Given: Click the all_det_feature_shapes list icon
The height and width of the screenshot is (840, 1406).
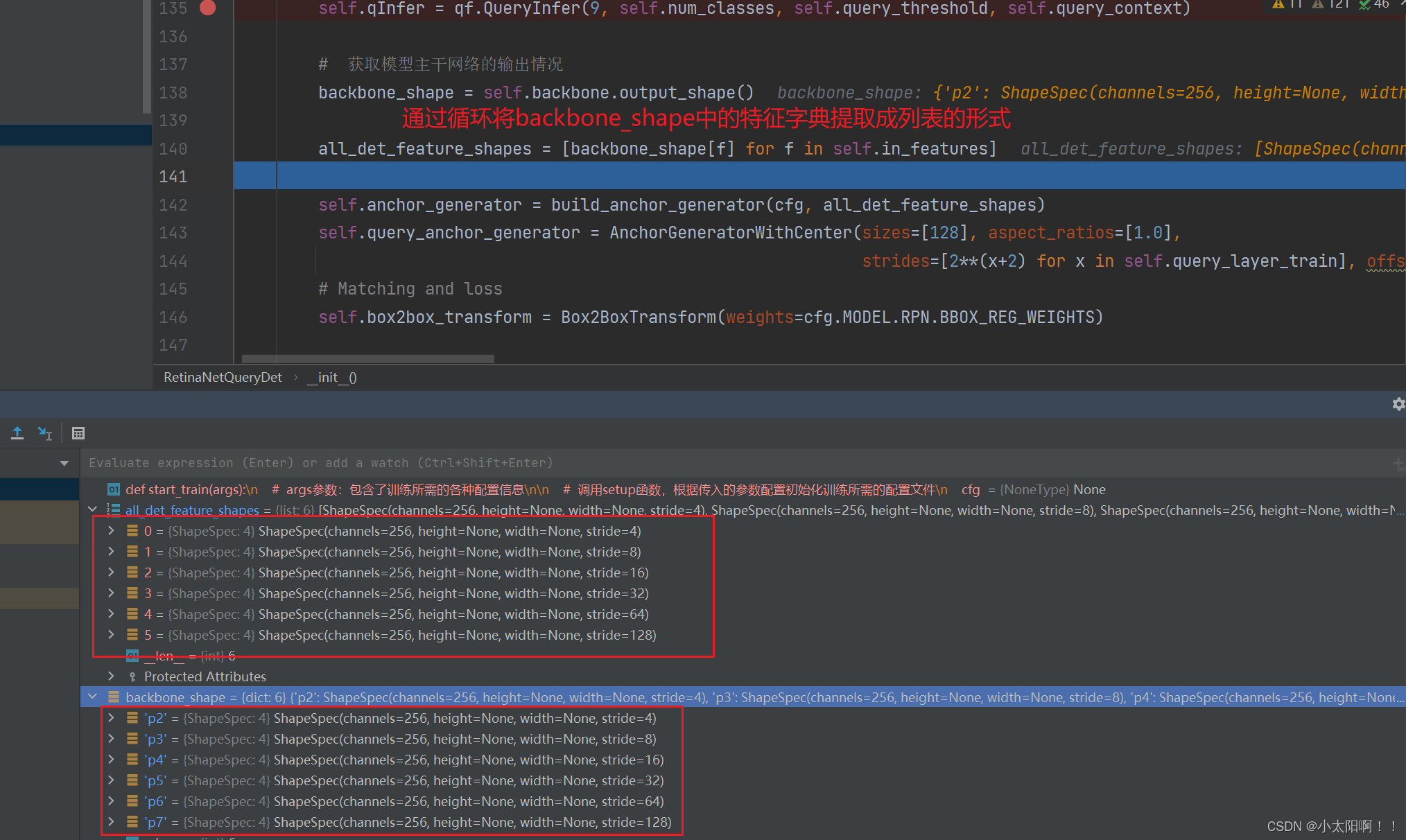Looking at the screenshot, I should [114, 510].
